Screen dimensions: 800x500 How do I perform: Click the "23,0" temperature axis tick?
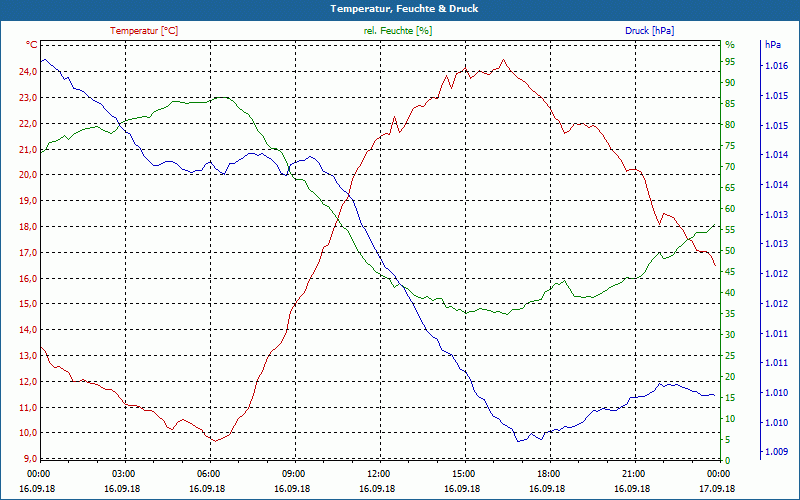click(28, 97)
